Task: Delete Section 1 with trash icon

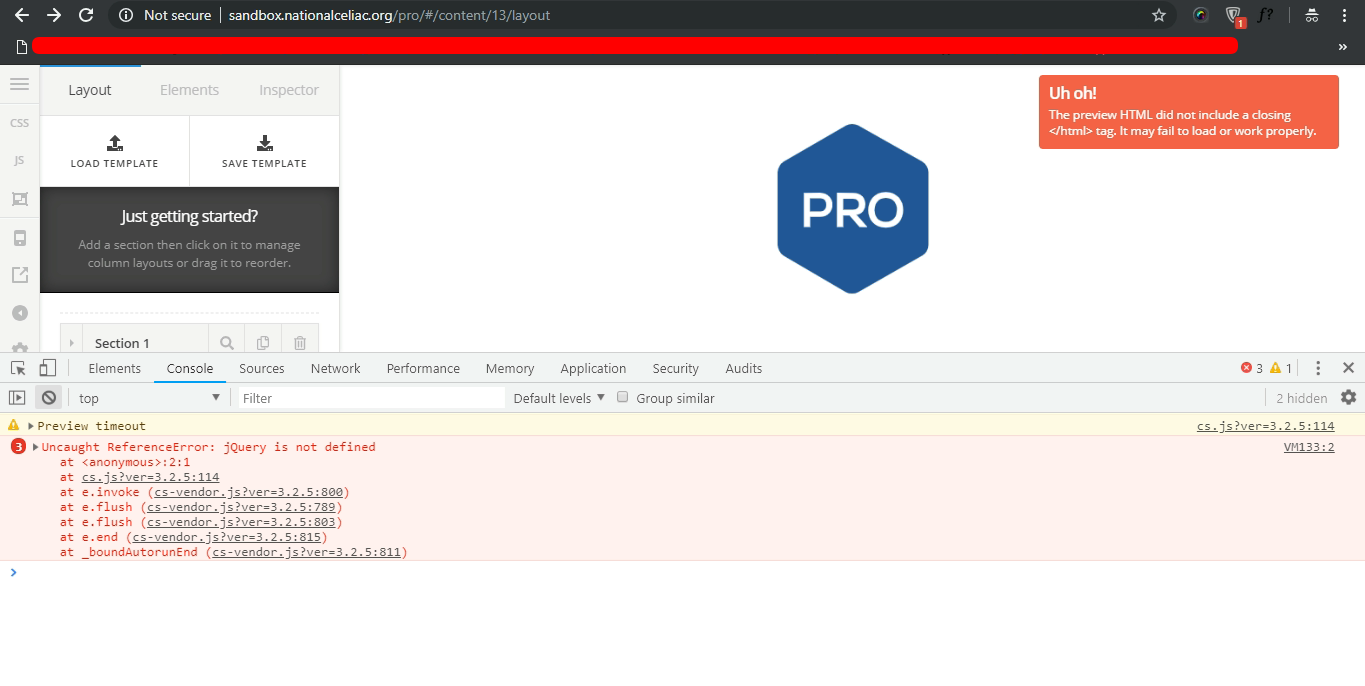Action: click(x=300, y=343)
